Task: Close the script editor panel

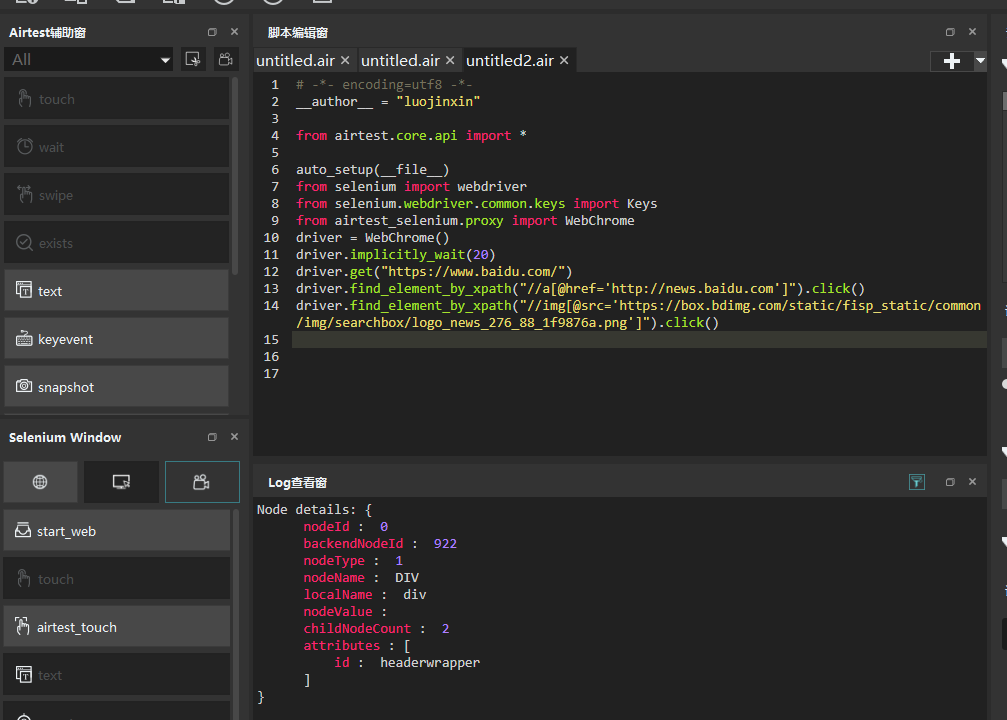Action: [972, 31]
